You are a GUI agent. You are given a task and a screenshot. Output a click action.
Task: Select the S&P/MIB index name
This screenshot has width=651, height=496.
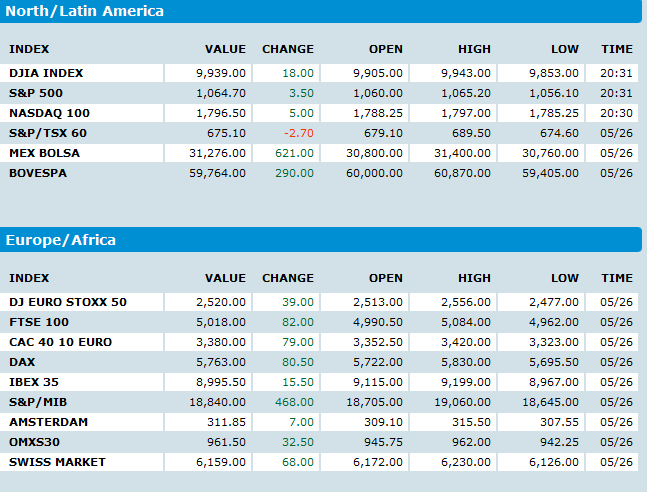point(38,402)
